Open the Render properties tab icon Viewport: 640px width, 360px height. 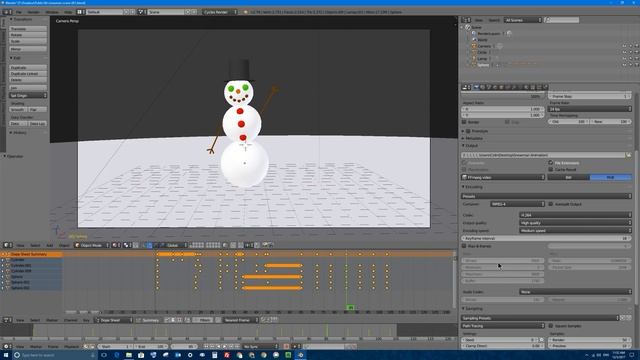click(476, 87)
